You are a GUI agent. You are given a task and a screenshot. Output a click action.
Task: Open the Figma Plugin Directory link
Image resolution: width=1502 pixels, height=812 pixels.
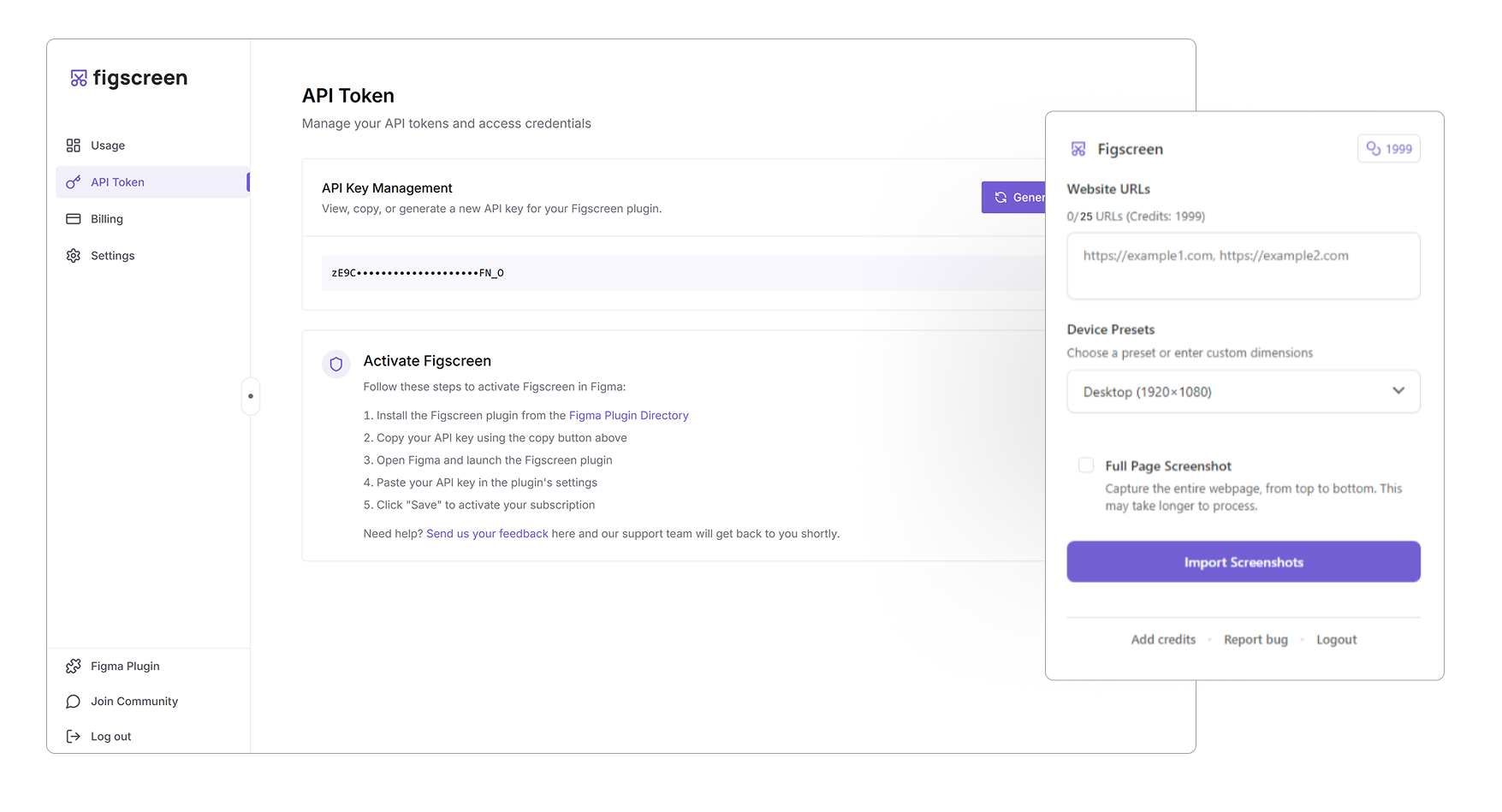tap(629, 416)
